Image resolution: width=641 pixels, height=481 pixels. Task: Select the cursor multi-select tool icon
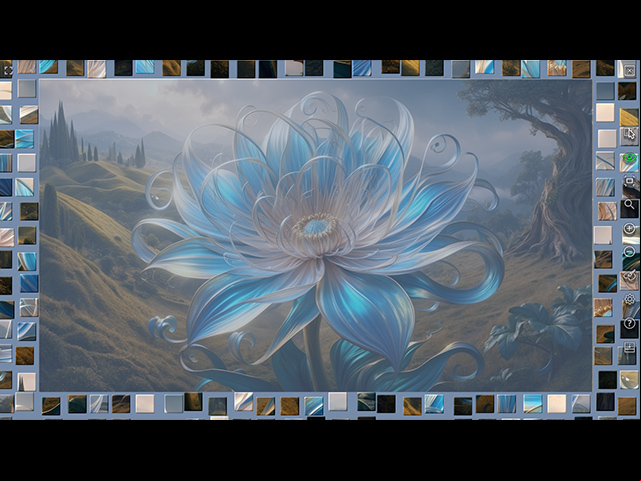630,134
